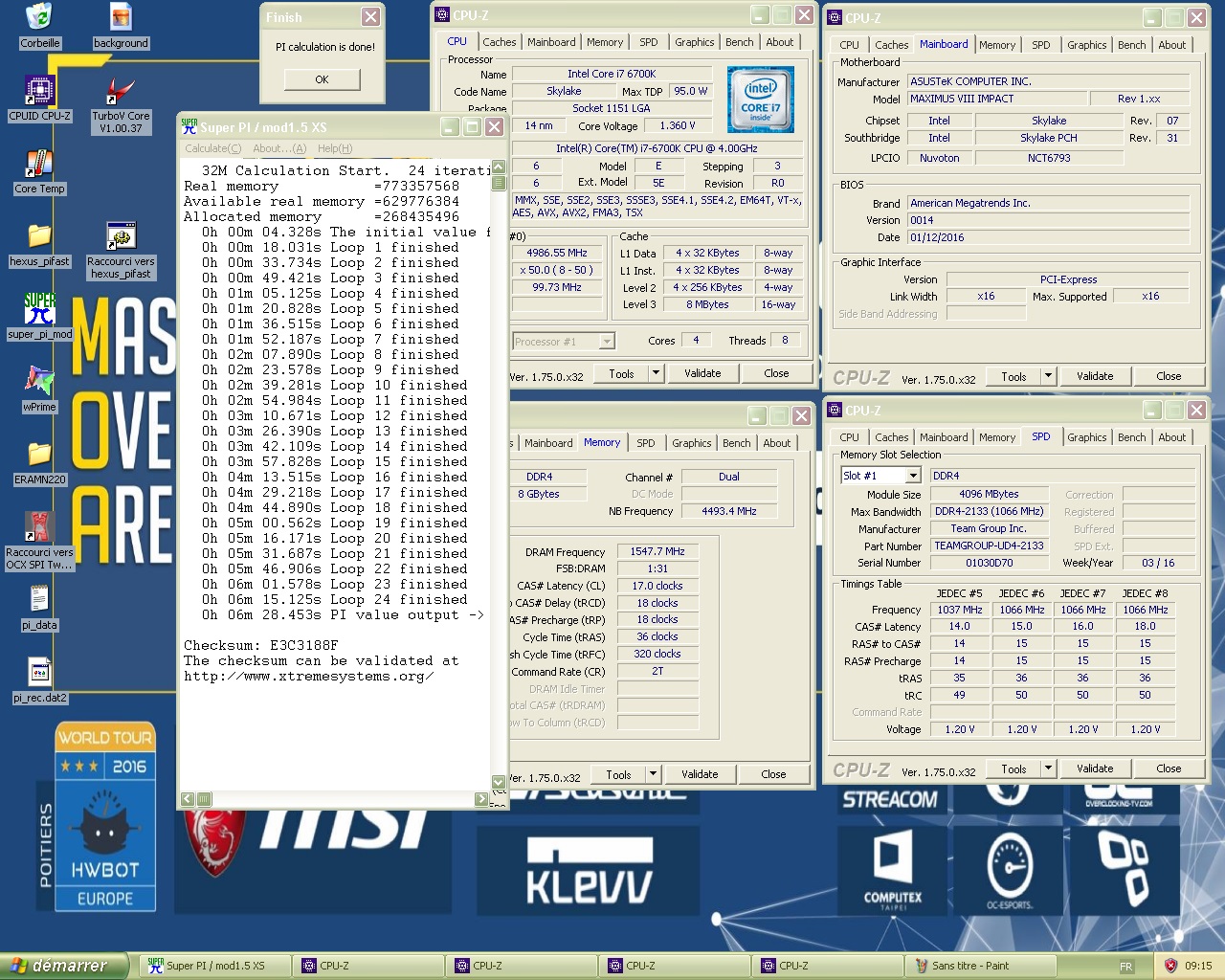Open the Graphics tab in the Mainboard window
This screenshot has height=980, width=1225.
1086,45
